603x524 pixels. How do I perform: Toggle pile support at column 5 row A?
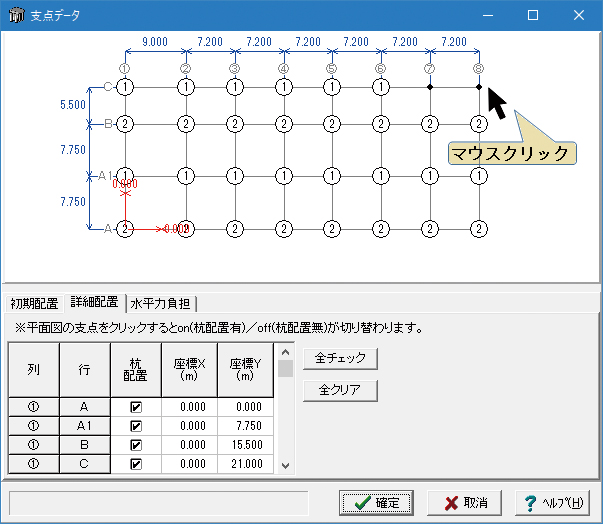332,229
